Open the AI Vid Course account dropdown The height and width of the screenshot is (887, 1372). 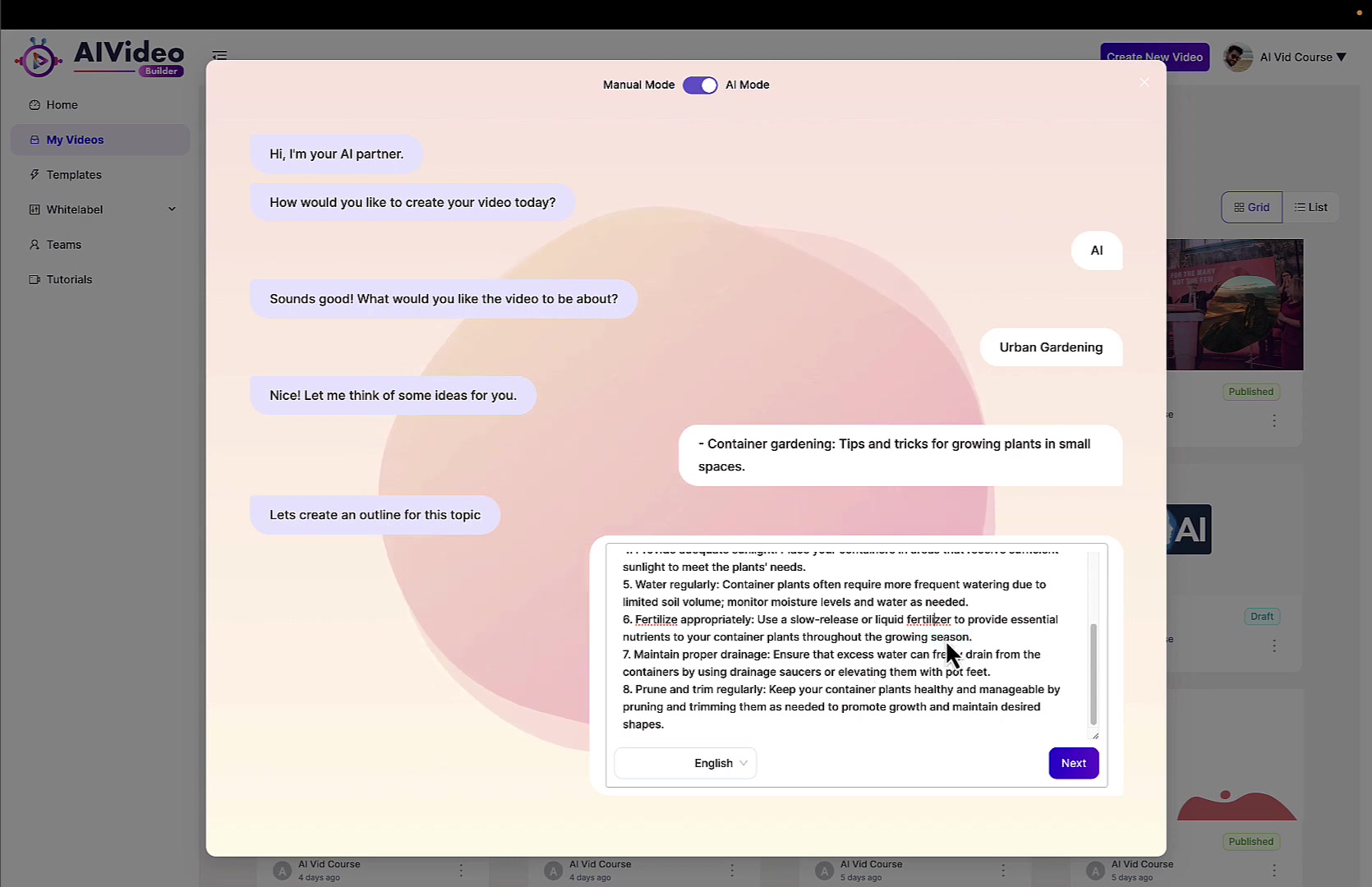(1303, 57)
